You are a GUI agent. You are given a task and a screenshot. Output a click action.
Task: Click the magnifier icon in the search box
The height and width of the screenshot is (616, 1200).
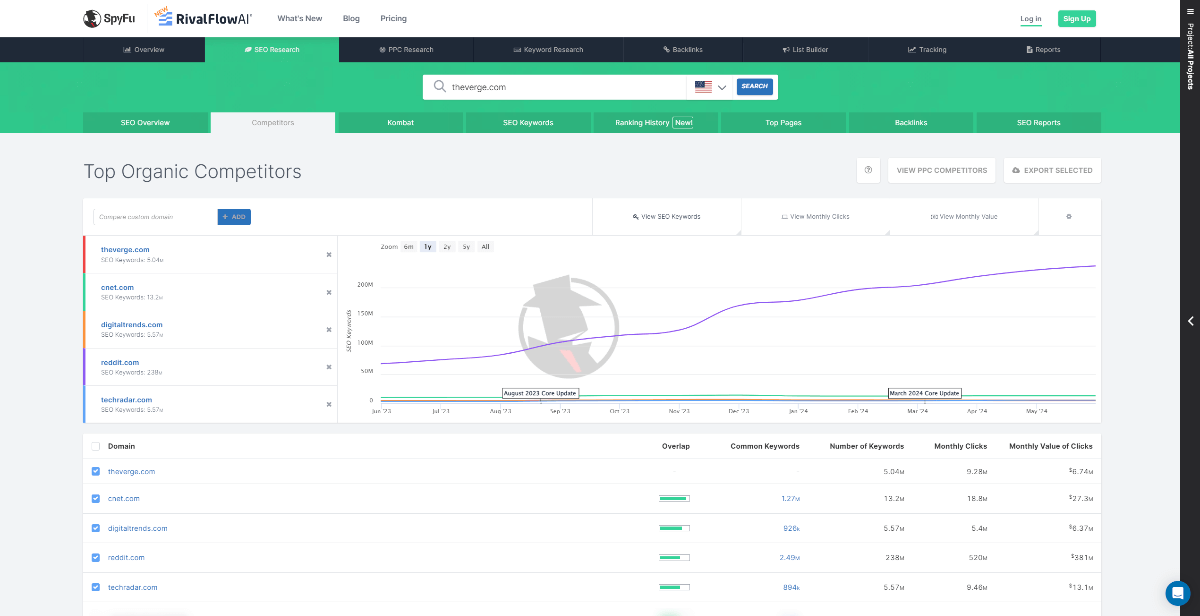coord(438,87)
